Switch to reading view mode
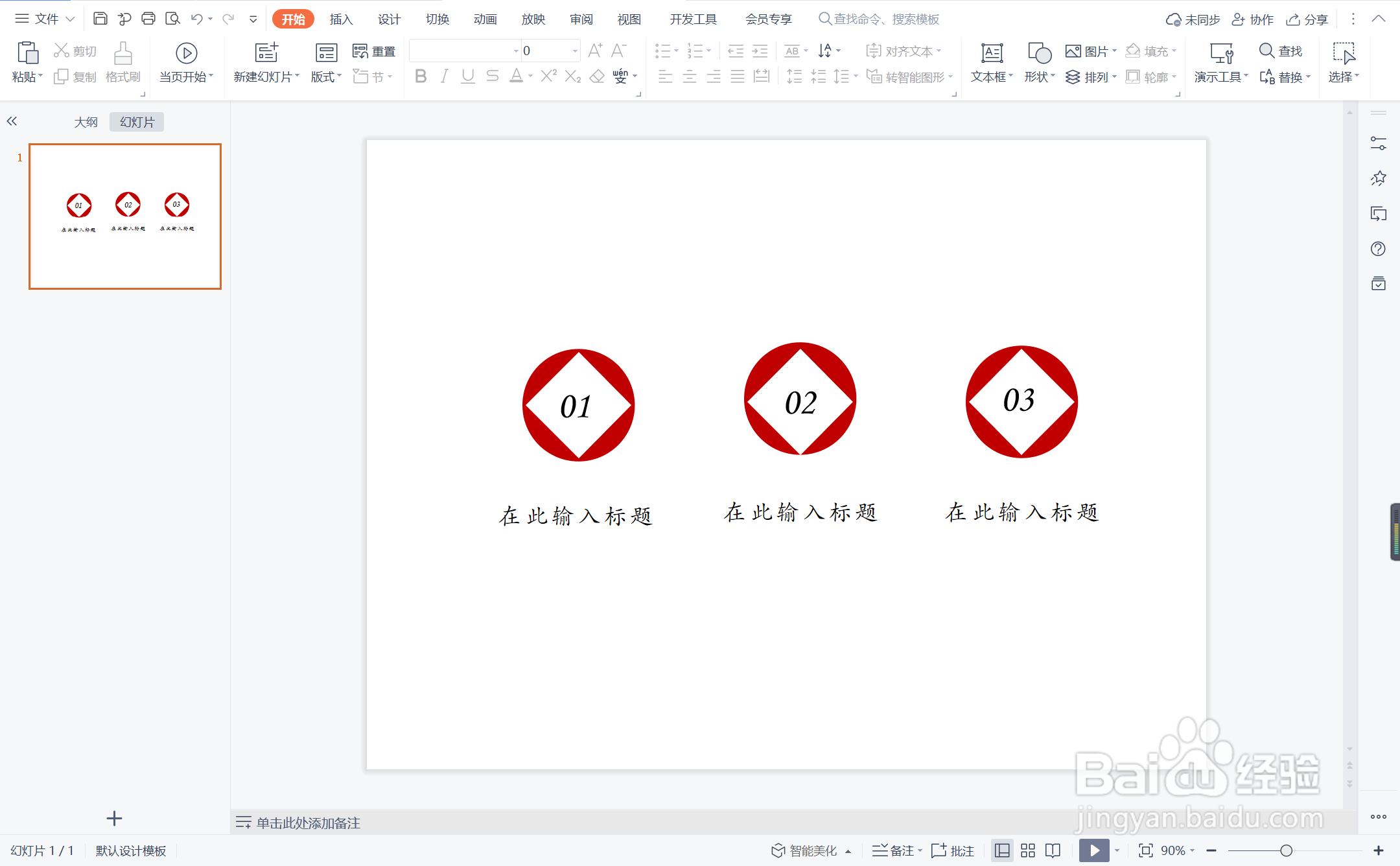 tap(1053, 850)
